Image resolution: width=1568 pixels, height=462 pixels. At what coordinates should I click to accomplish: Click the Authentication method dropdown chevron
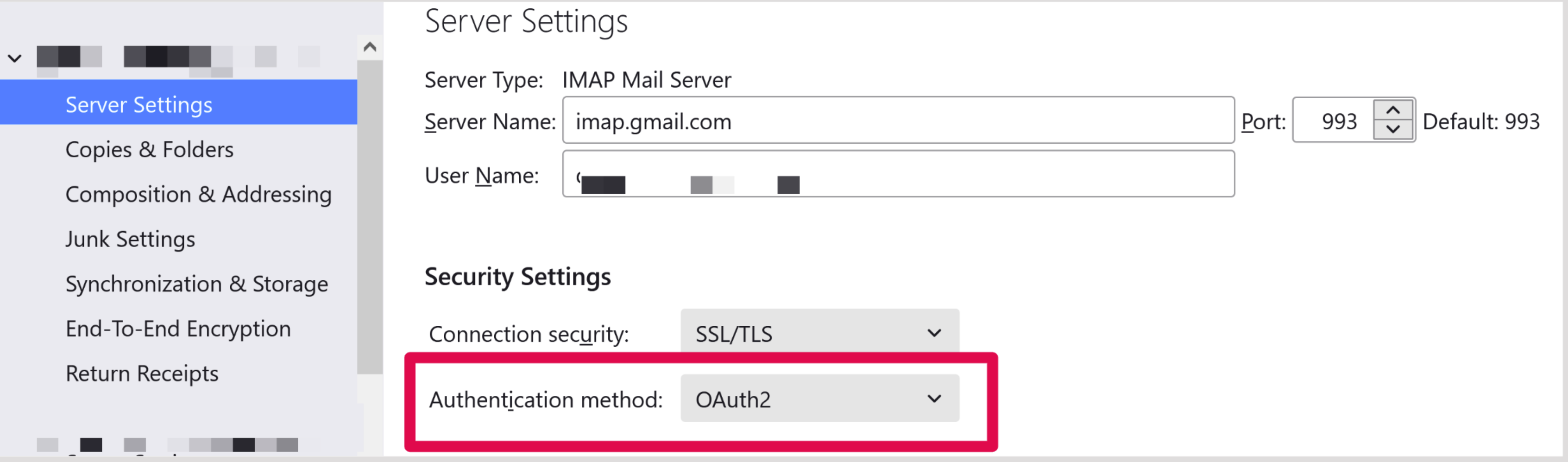click(934, 399)
